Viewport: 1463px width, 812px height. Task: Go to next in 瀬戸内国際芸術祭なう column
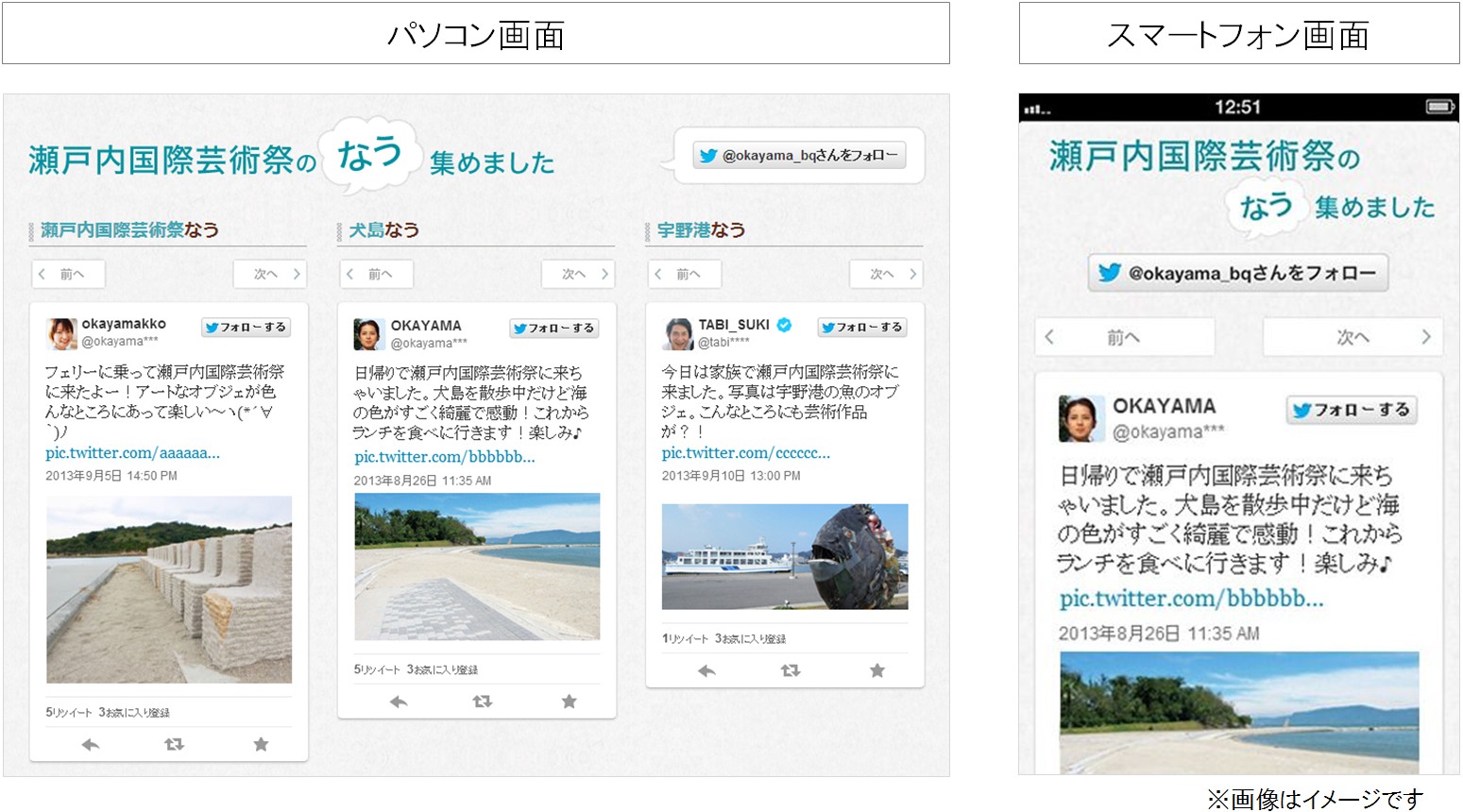tap(270, 274)
